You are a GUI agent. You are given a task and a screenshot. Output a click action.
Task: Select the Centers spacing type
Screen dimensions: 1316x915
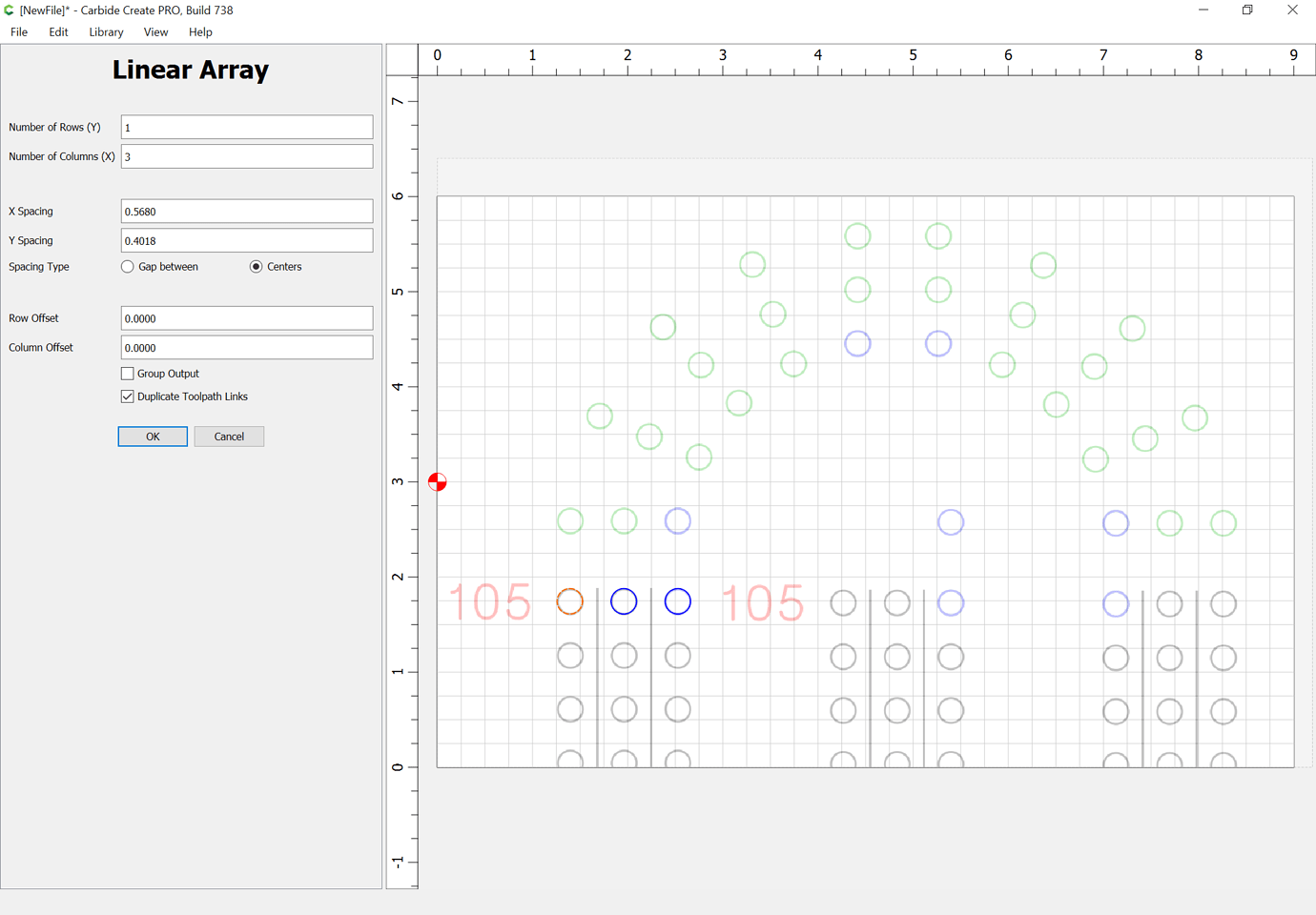click(x=255, y=266)
